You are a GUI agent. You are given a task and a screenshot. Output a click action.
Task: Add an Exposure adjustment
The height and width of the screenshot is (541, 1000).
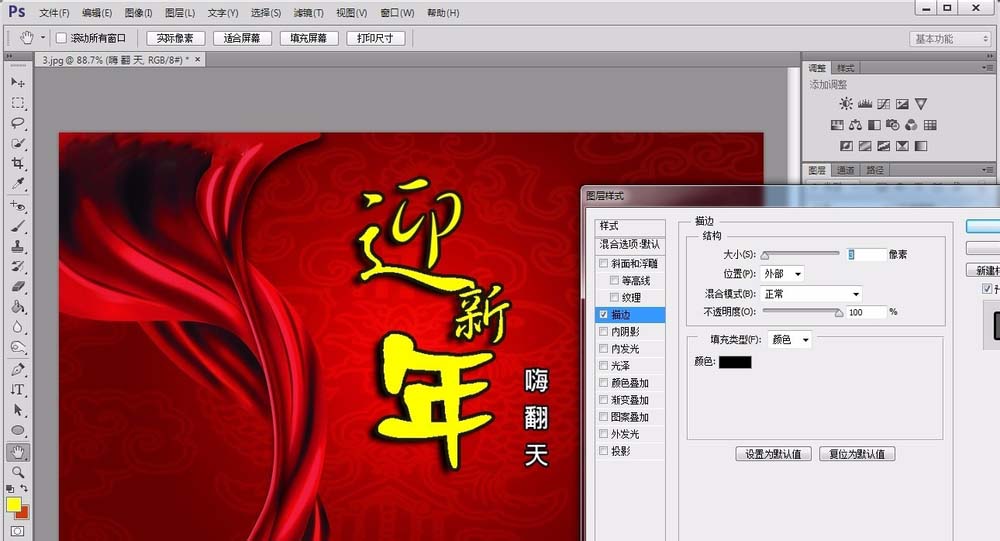902,103
